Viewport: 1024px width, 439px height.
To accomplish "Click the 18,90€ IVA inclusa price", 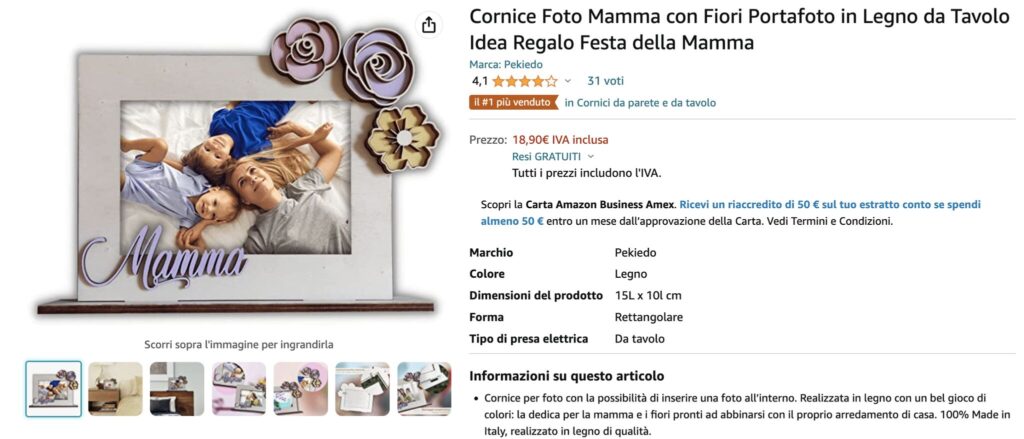I will click(x=560, y=139).
